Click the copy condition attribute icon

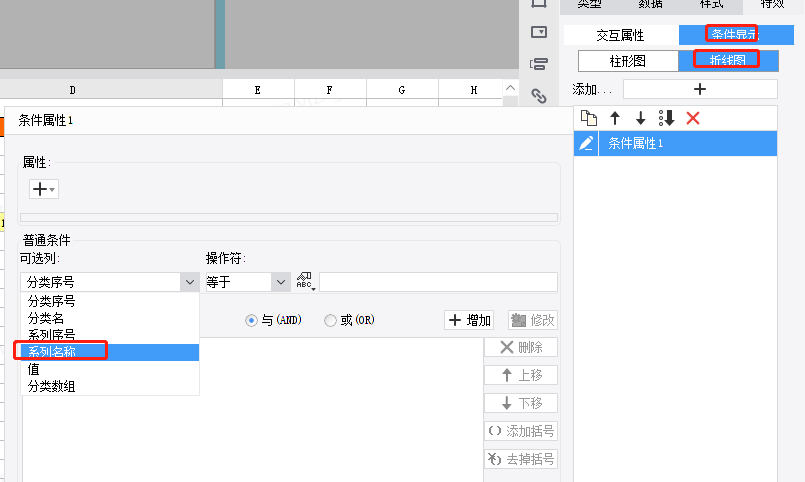coord(589,118)
